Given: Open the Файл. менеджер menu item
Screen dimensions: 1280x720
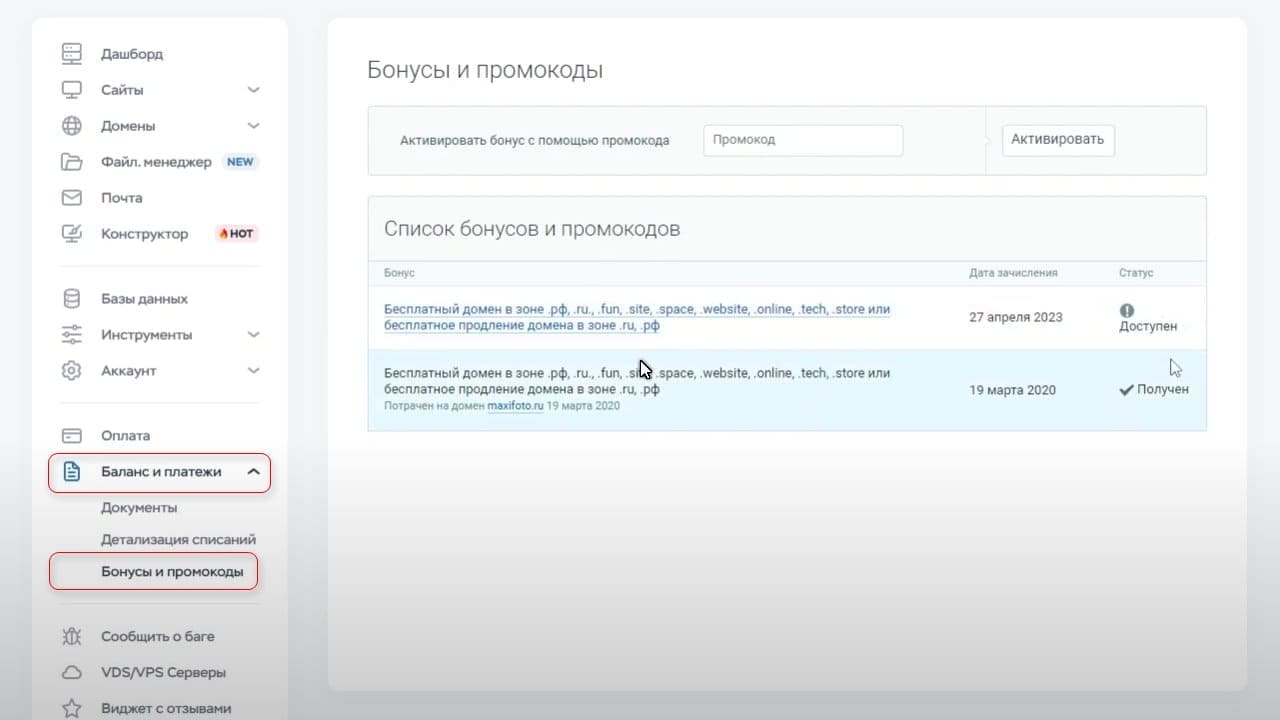Looking at the screenshot, I should [156, 162].
